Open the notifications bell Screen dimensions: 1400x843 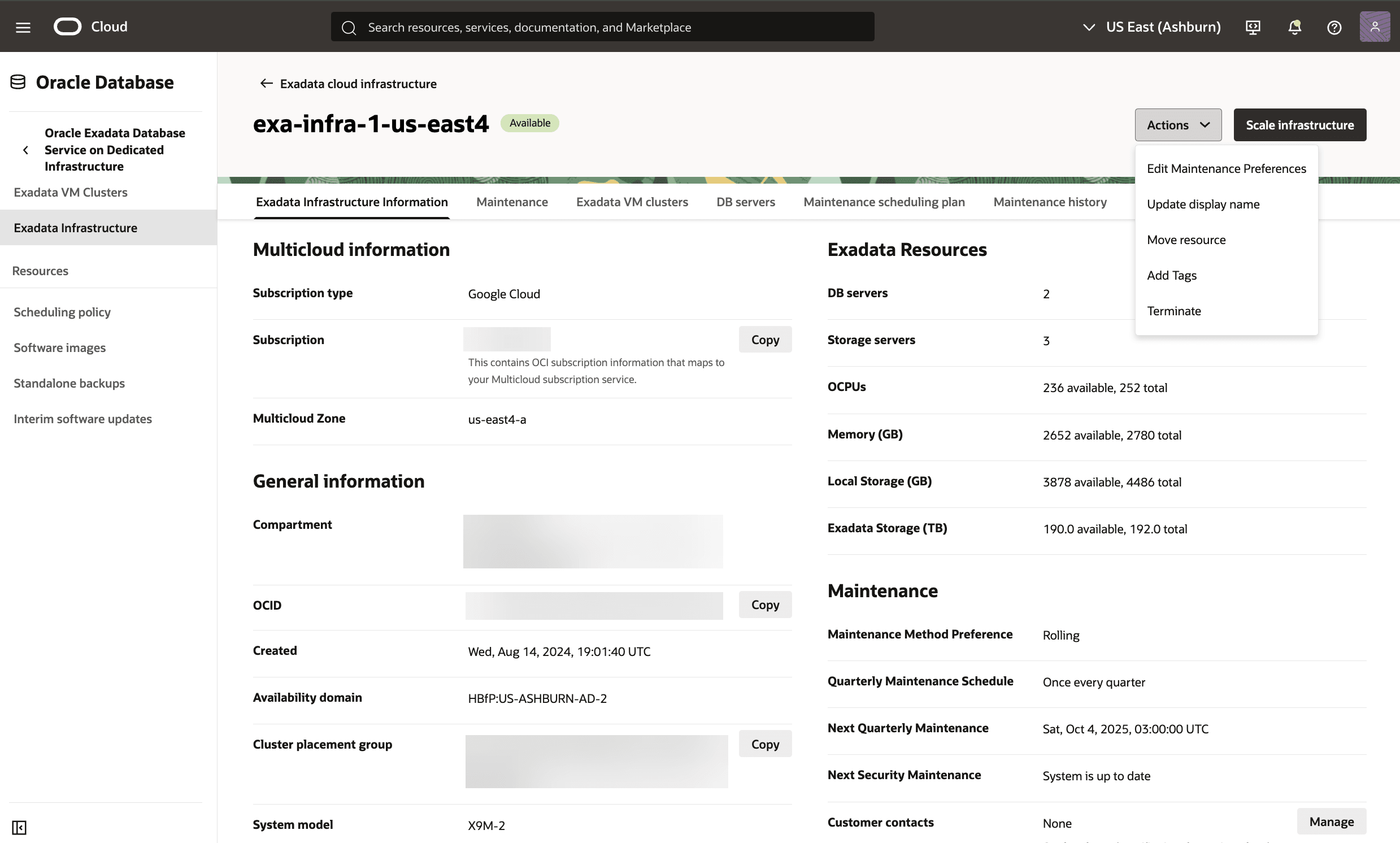click(1294, 27)
